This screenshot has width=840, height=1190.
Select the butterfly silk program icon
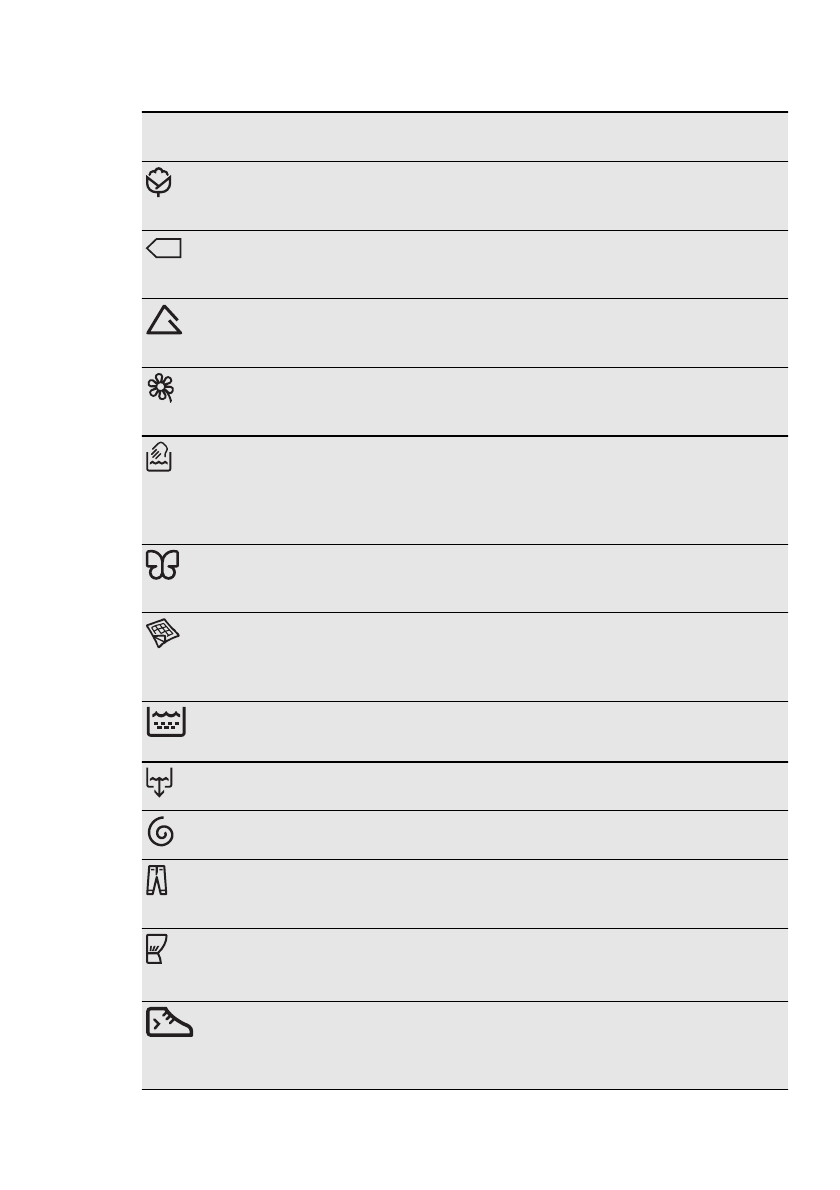(x=161, y=566)
